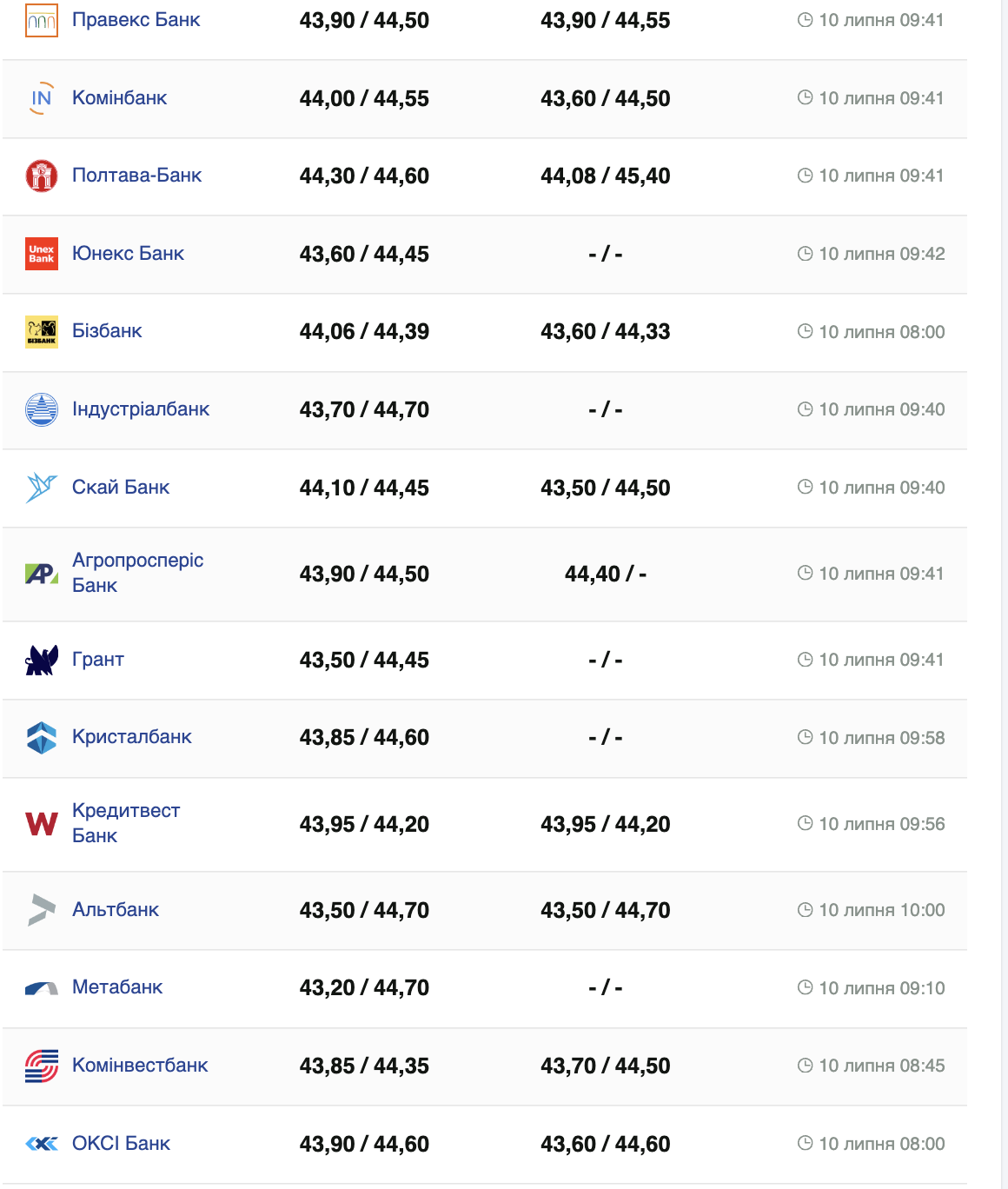Click the ОКСІ Банк logo icon

42,1144
